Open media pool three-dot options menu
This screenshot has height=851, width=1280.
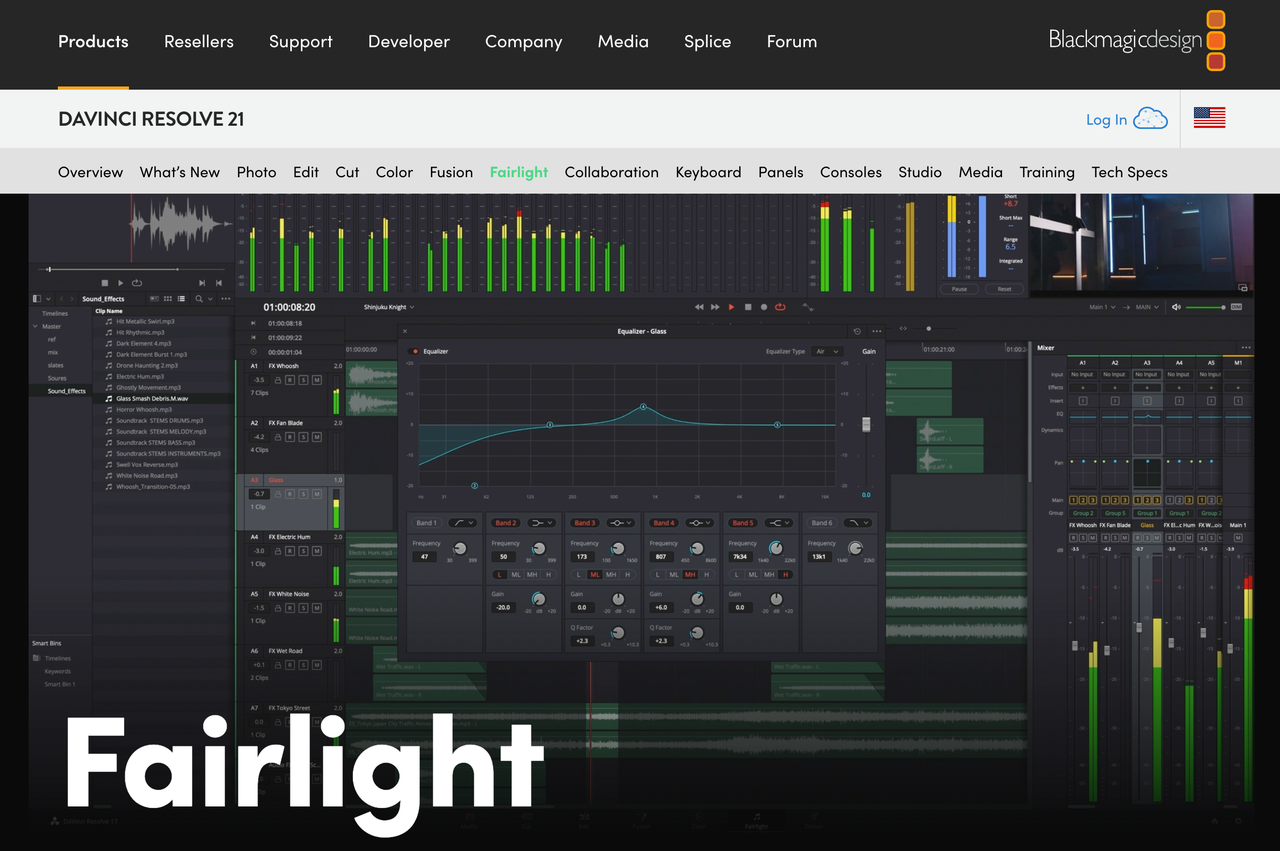pos(226,299)
